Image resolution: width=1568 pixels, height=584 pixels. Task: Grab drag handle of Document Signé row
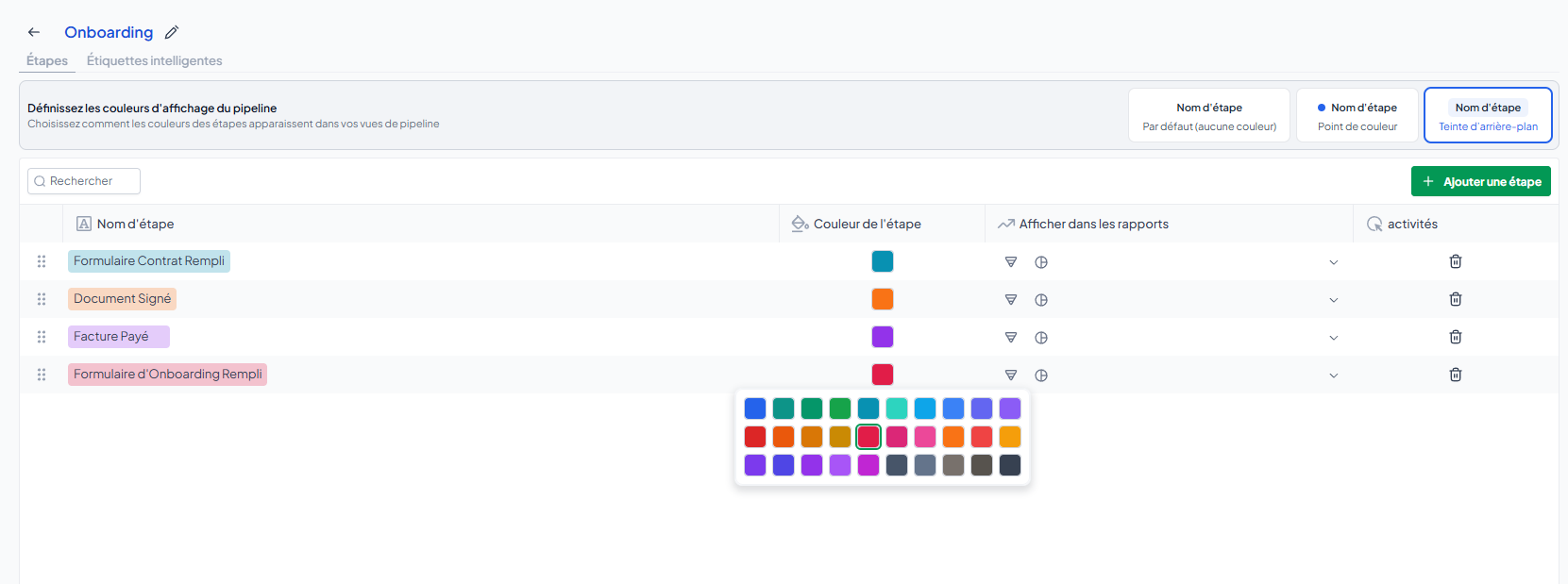(x=42, y=299)
